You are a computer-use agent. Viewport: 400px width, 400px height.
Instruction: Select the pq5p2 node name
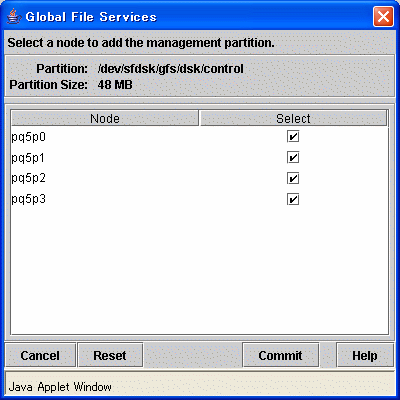pos(28,178)
